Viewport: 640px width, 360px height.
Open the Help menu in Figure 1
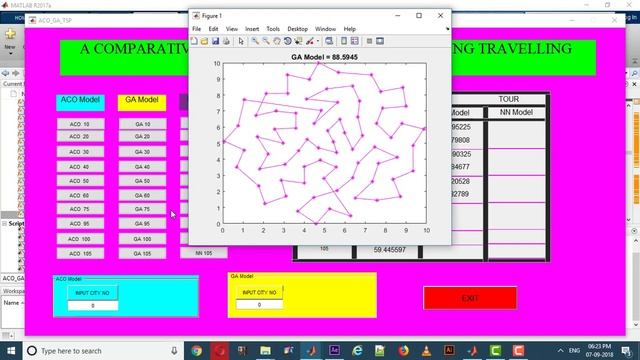[349, 29]
